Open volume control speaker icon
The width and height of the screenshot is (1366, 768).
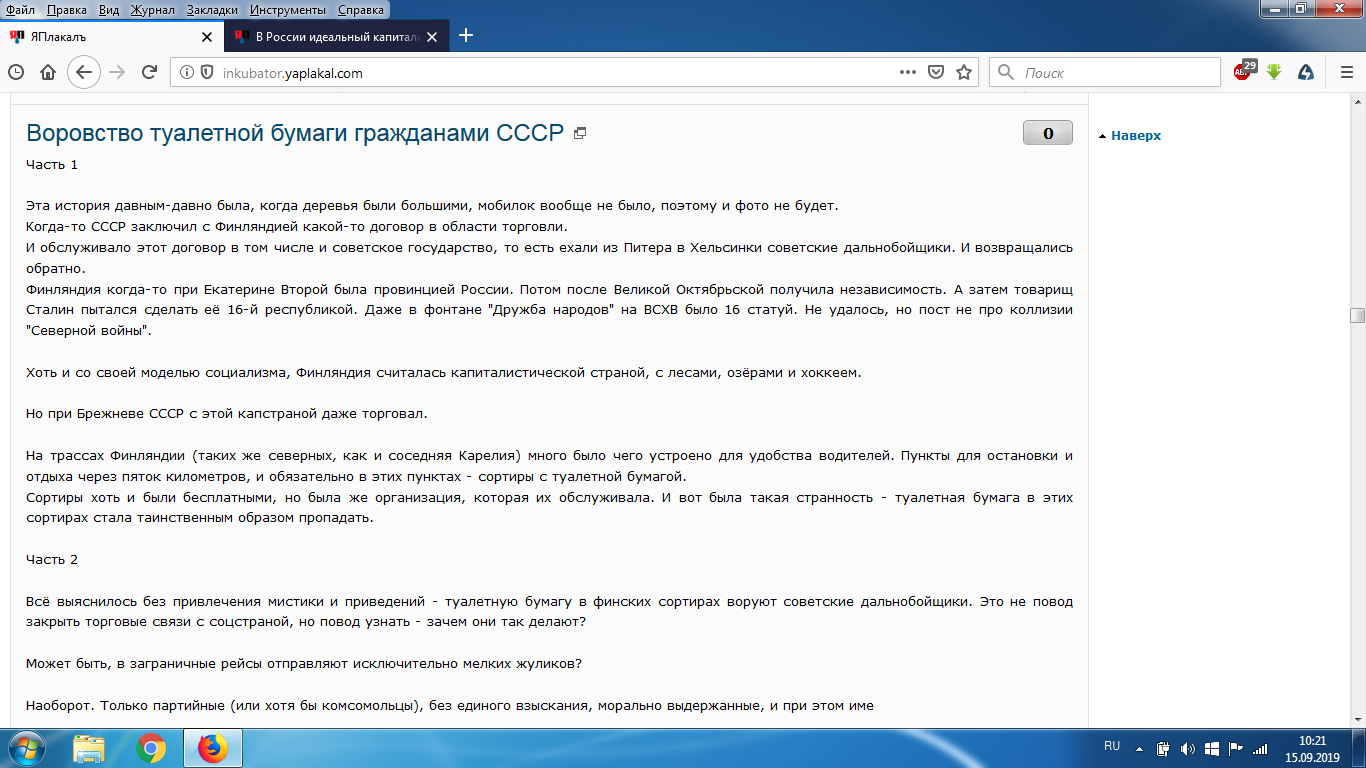pyautogui.click(x=1187, y=748)
